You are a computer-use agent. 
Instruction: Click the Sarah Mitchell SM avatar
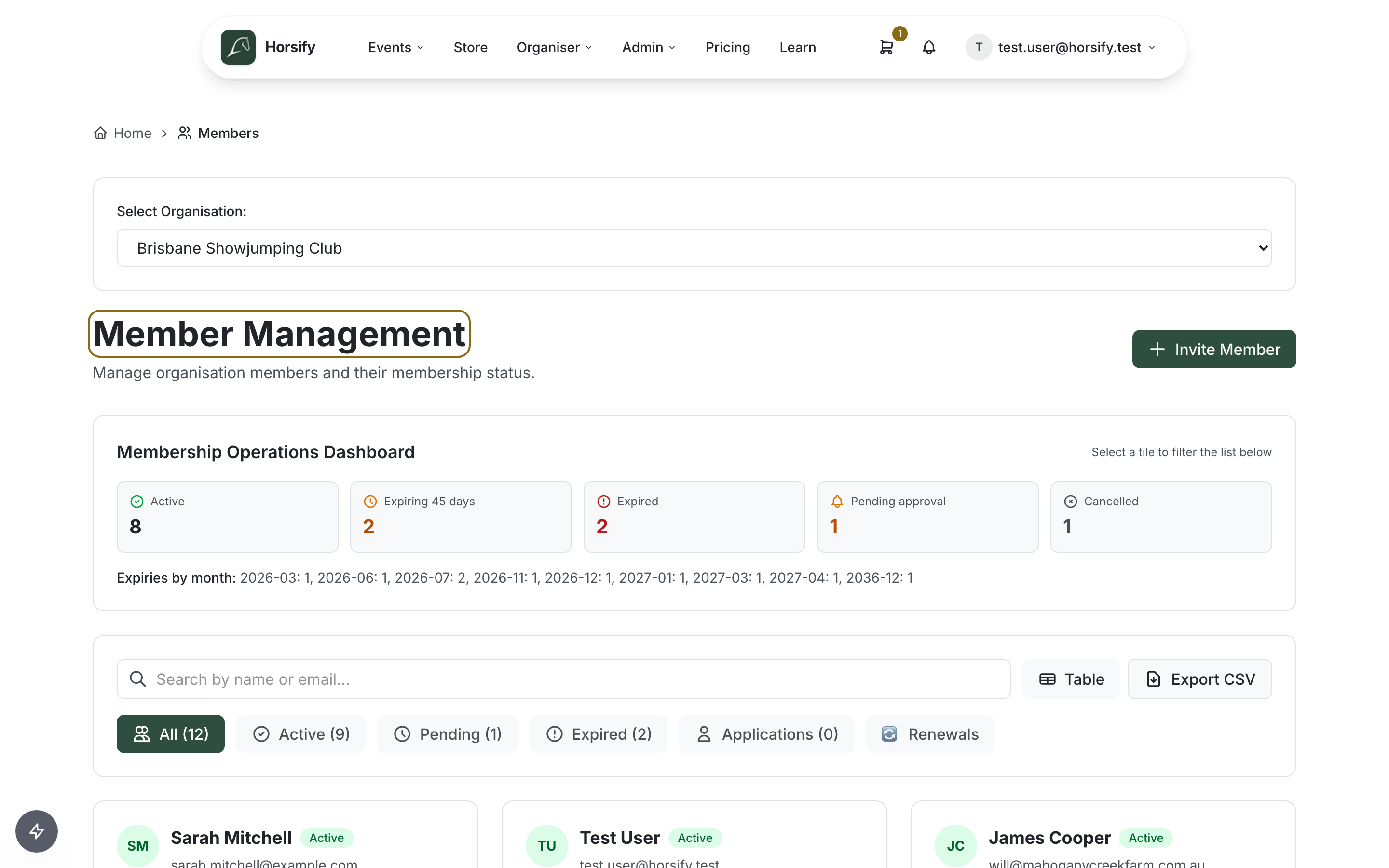(x=138, y=845)
